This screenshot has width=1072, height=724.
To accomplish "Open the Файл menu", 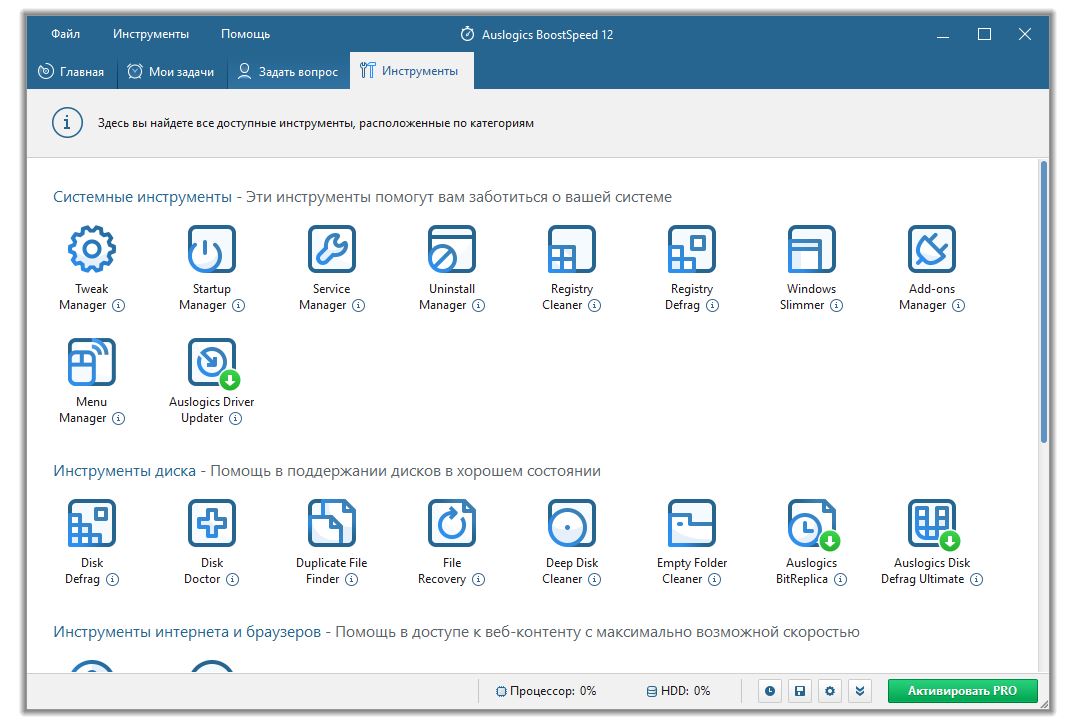I will click(66, 33).
